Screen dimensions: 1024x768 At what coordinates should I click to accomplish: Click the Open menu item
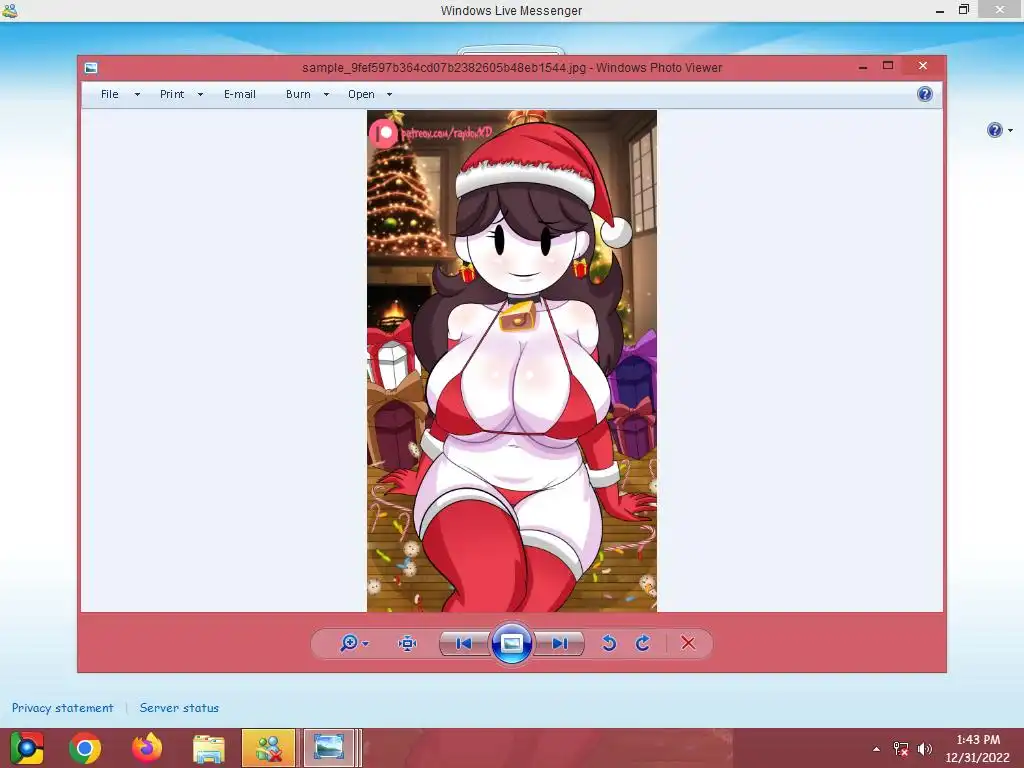pyautogui.click(x=361, y=94)
